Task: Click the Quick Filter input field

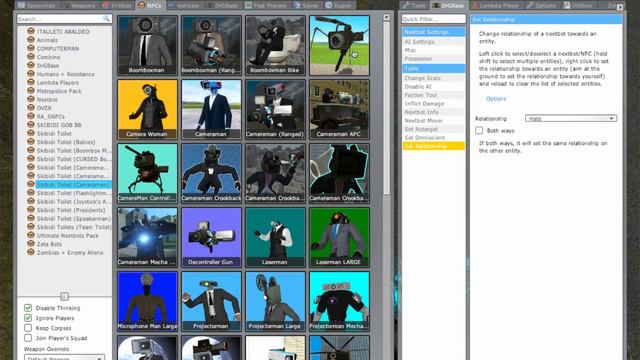Action: coord(433,19)
